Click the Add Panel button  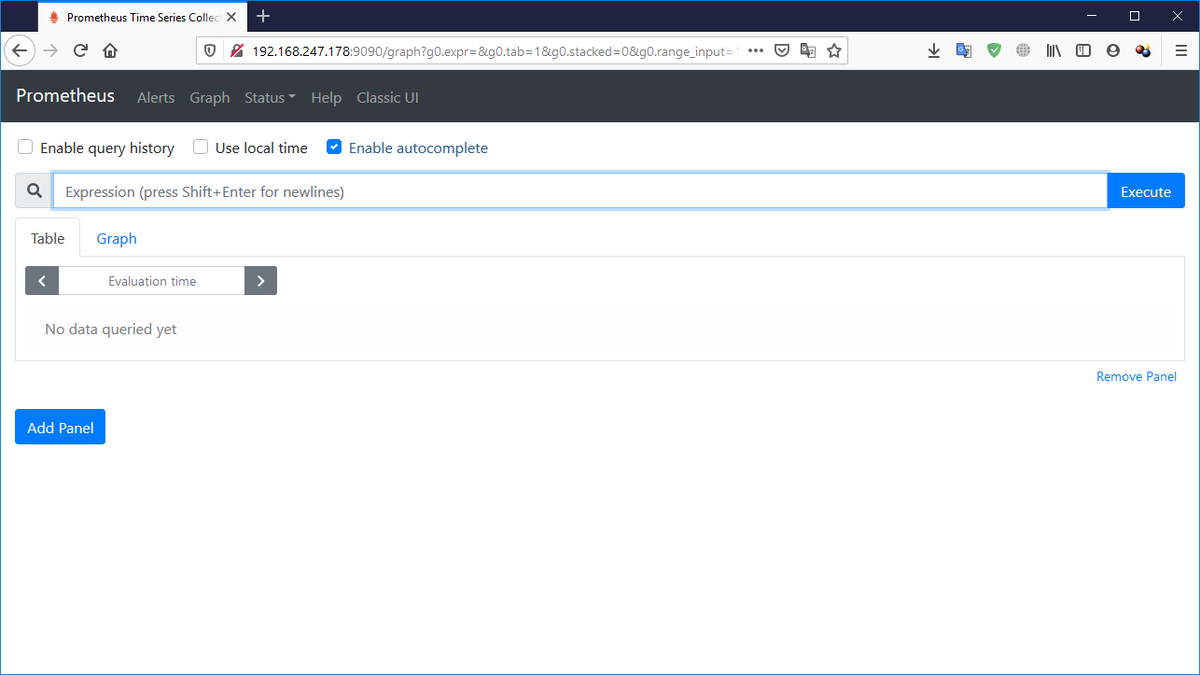point(60,427)
